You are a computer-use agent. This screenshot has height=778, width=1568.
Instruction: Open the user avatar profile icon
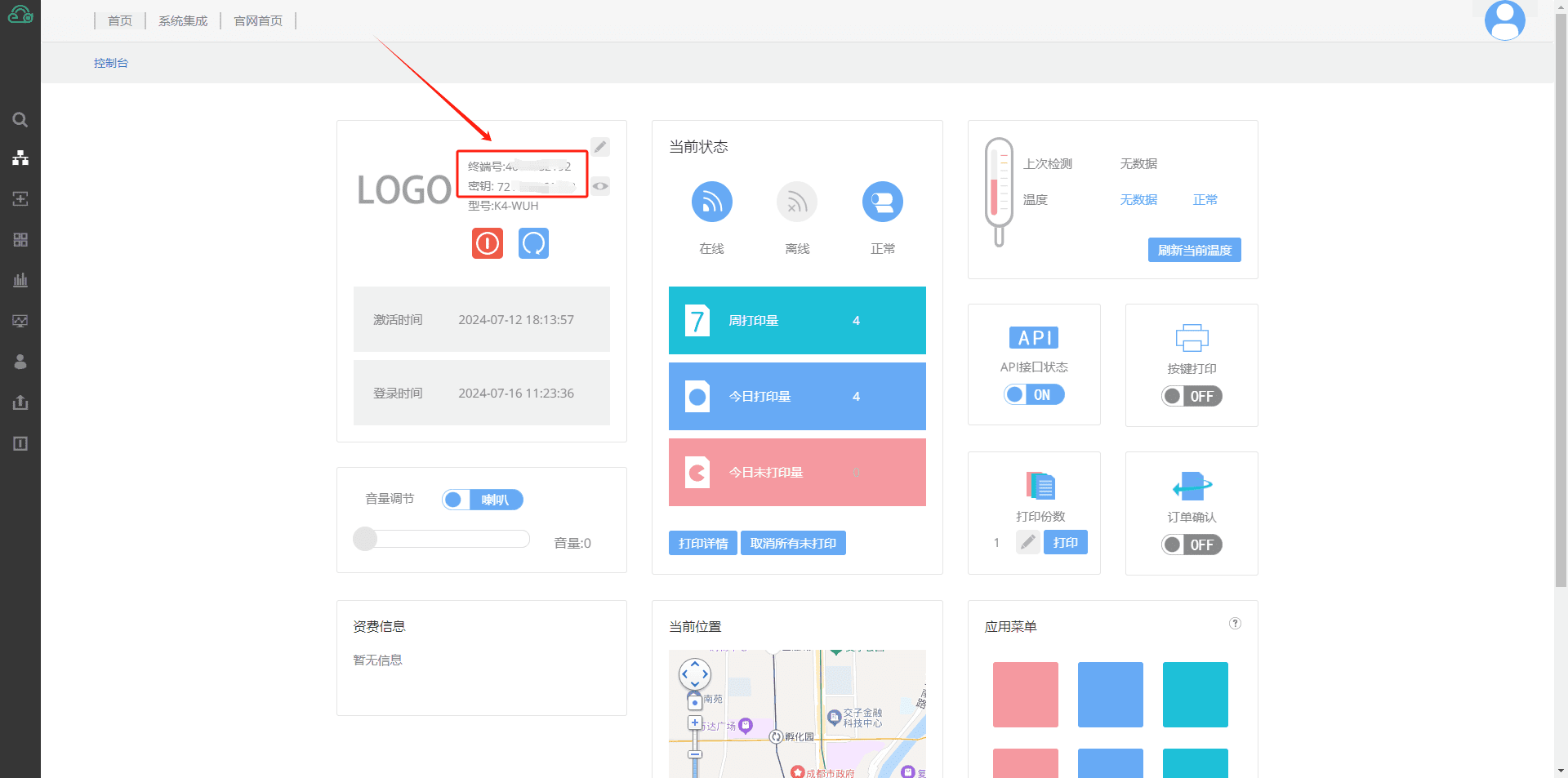1504,20
